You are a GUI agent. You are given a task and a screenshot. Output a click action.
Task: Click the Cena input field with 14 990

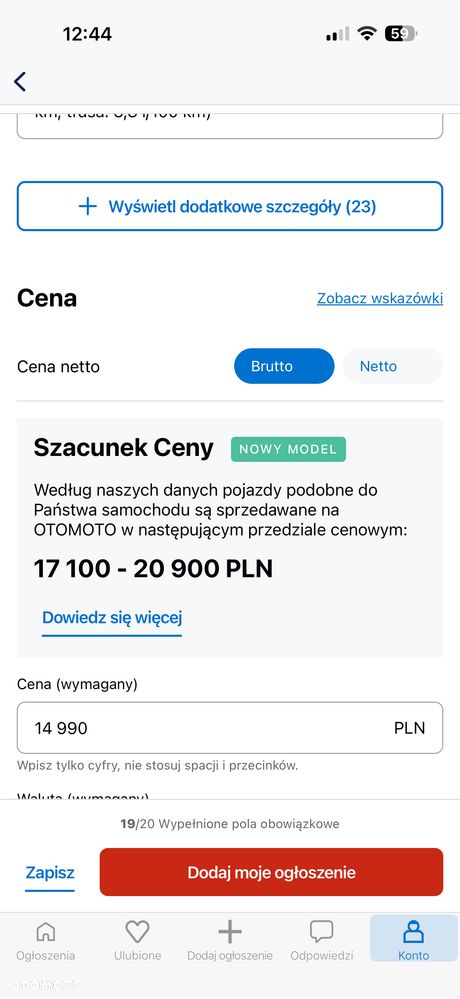coord(230,728)
